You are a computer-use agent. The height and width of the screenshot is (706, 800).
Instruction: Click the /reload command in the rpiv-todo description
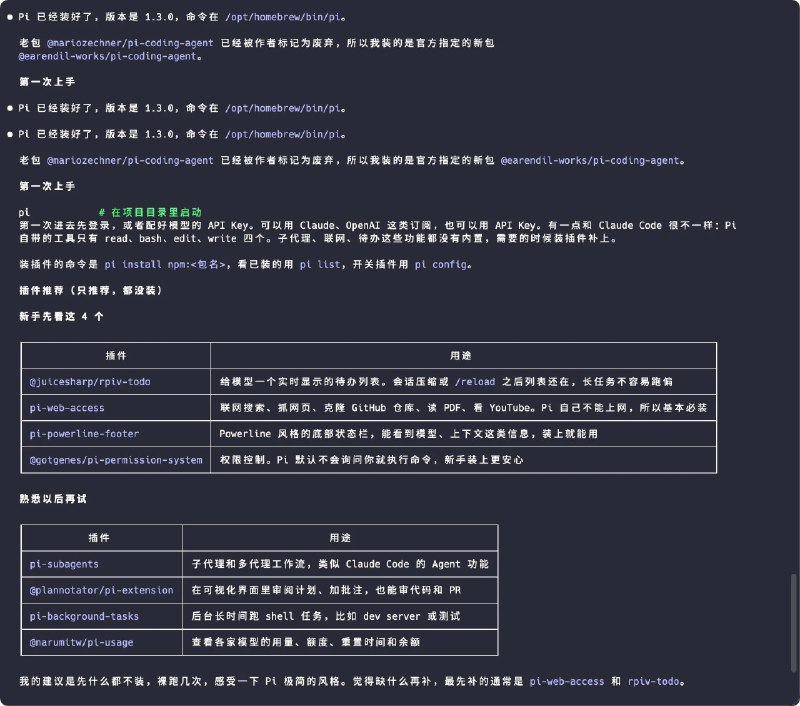[475, 382]
